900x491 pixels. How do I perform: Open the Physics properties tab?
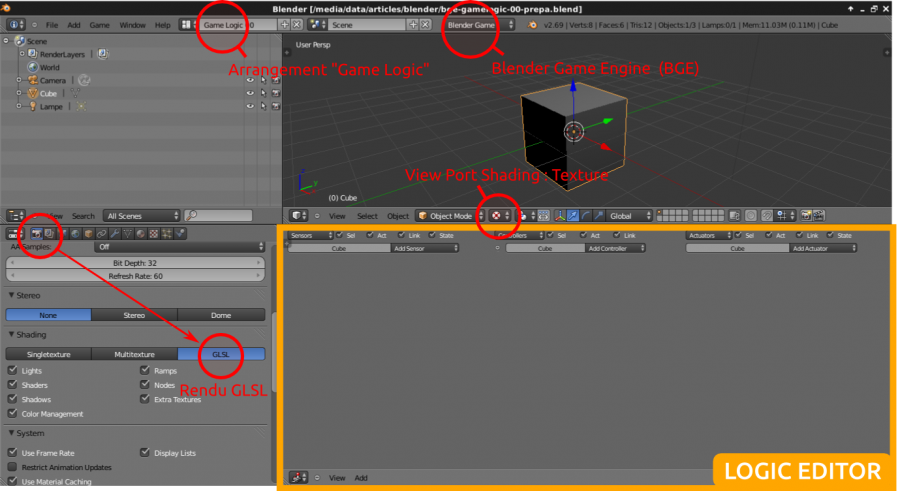click(180, 234)
